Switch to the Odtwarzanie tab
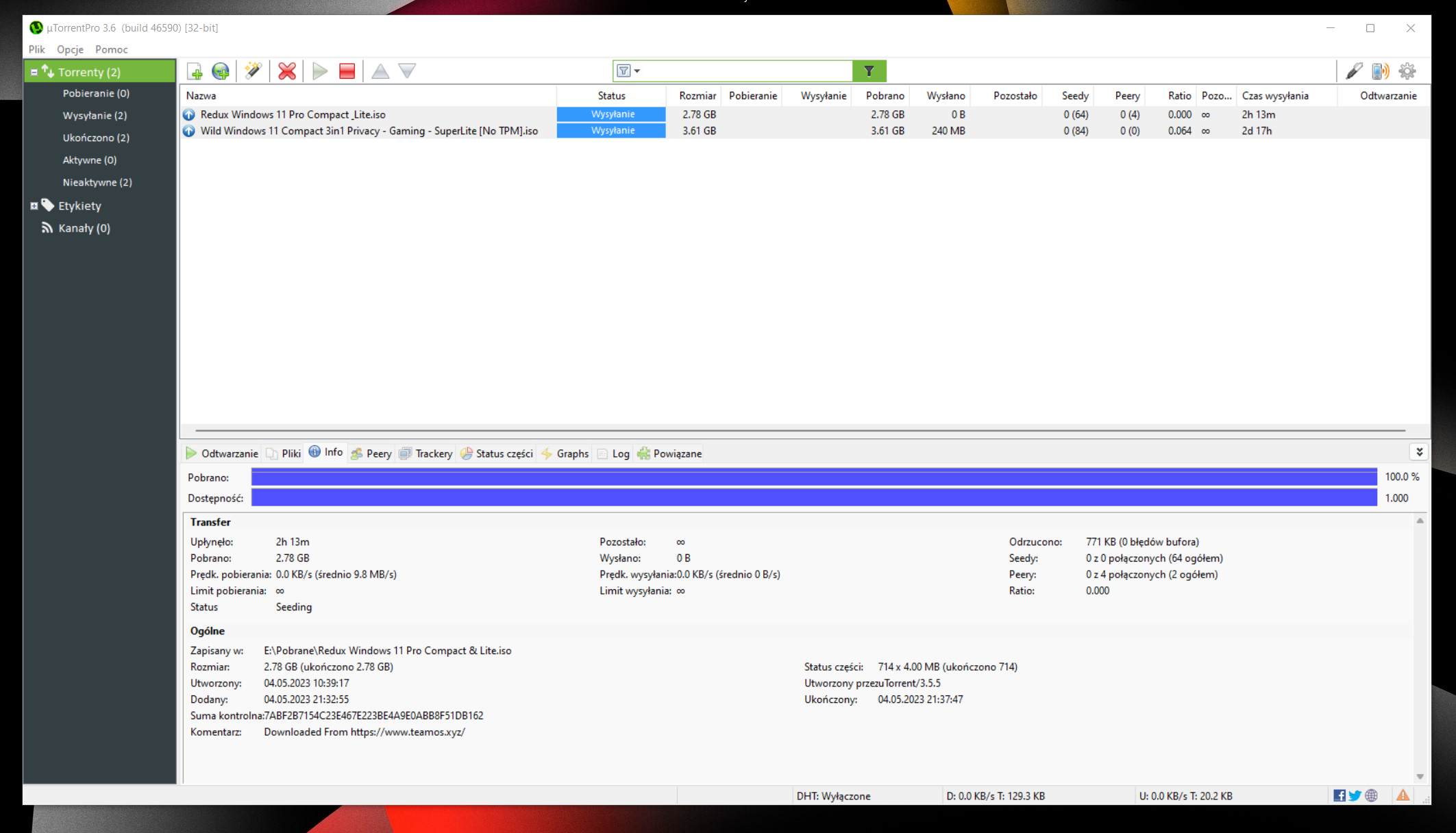The image size is (1456, 833). tap(222, 453)
